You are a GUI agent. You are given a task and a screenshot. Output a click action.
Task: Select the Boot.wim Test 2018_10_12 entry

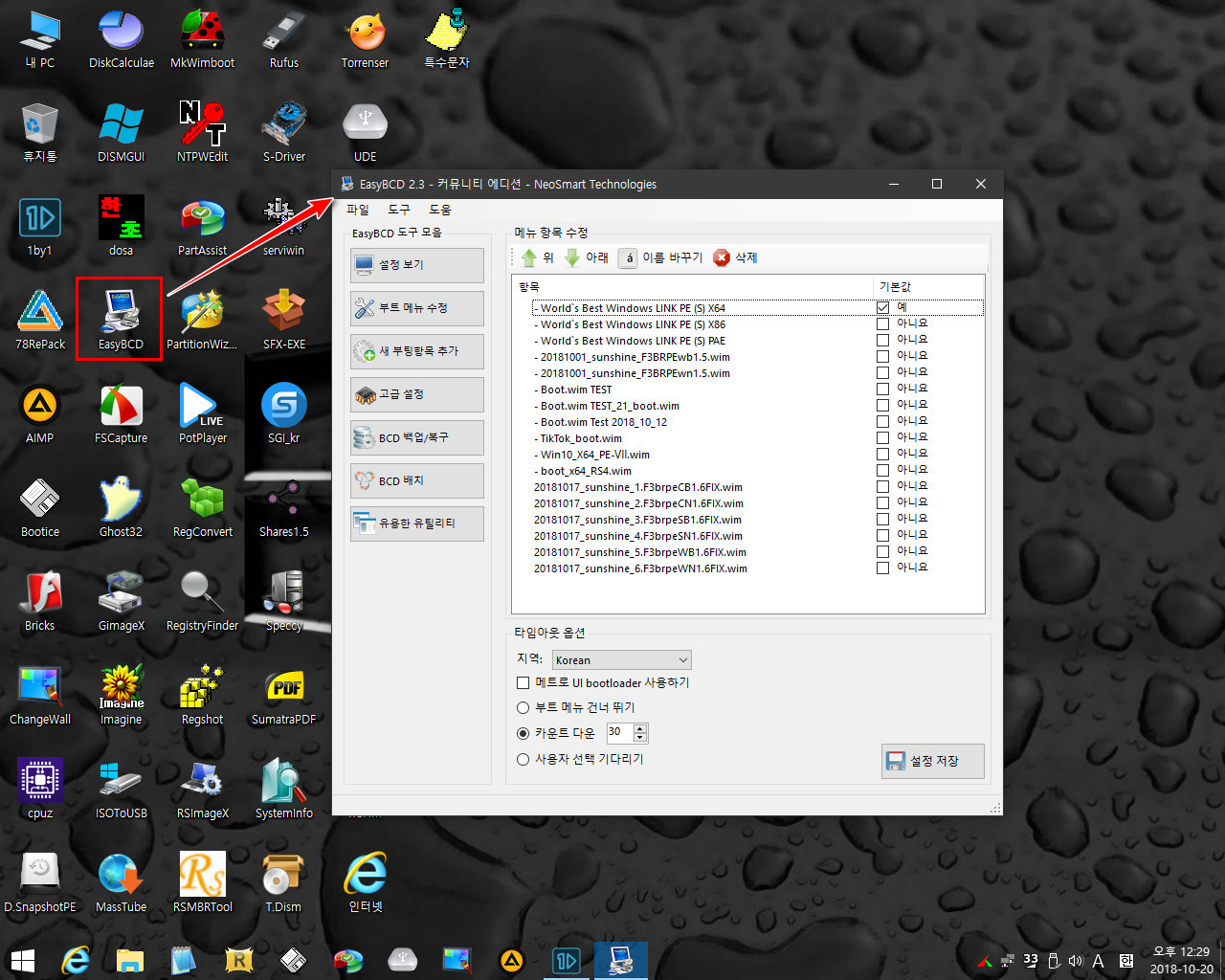(601, 422)
